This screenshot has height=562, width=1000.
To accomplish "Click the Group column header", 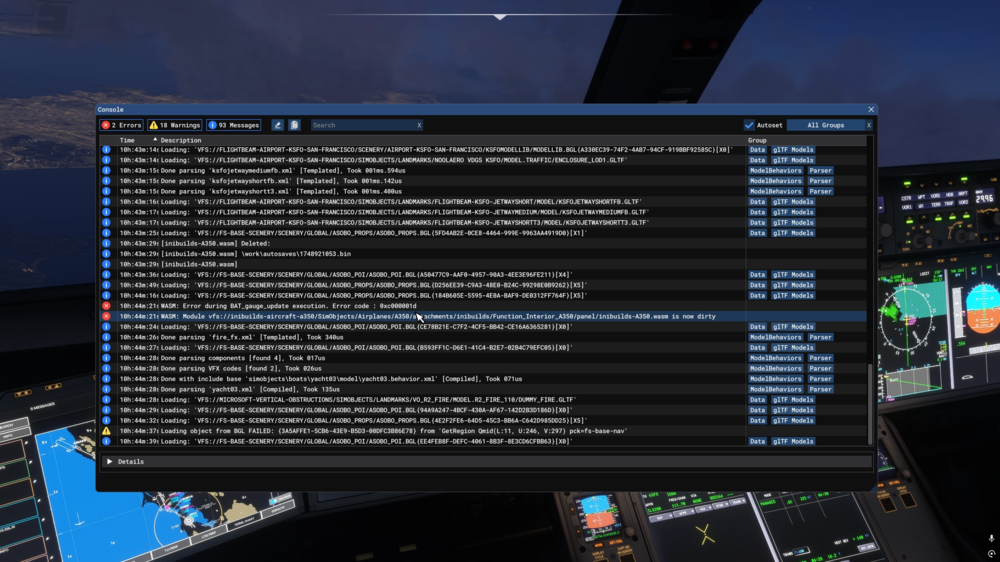I will click(757, 140).
